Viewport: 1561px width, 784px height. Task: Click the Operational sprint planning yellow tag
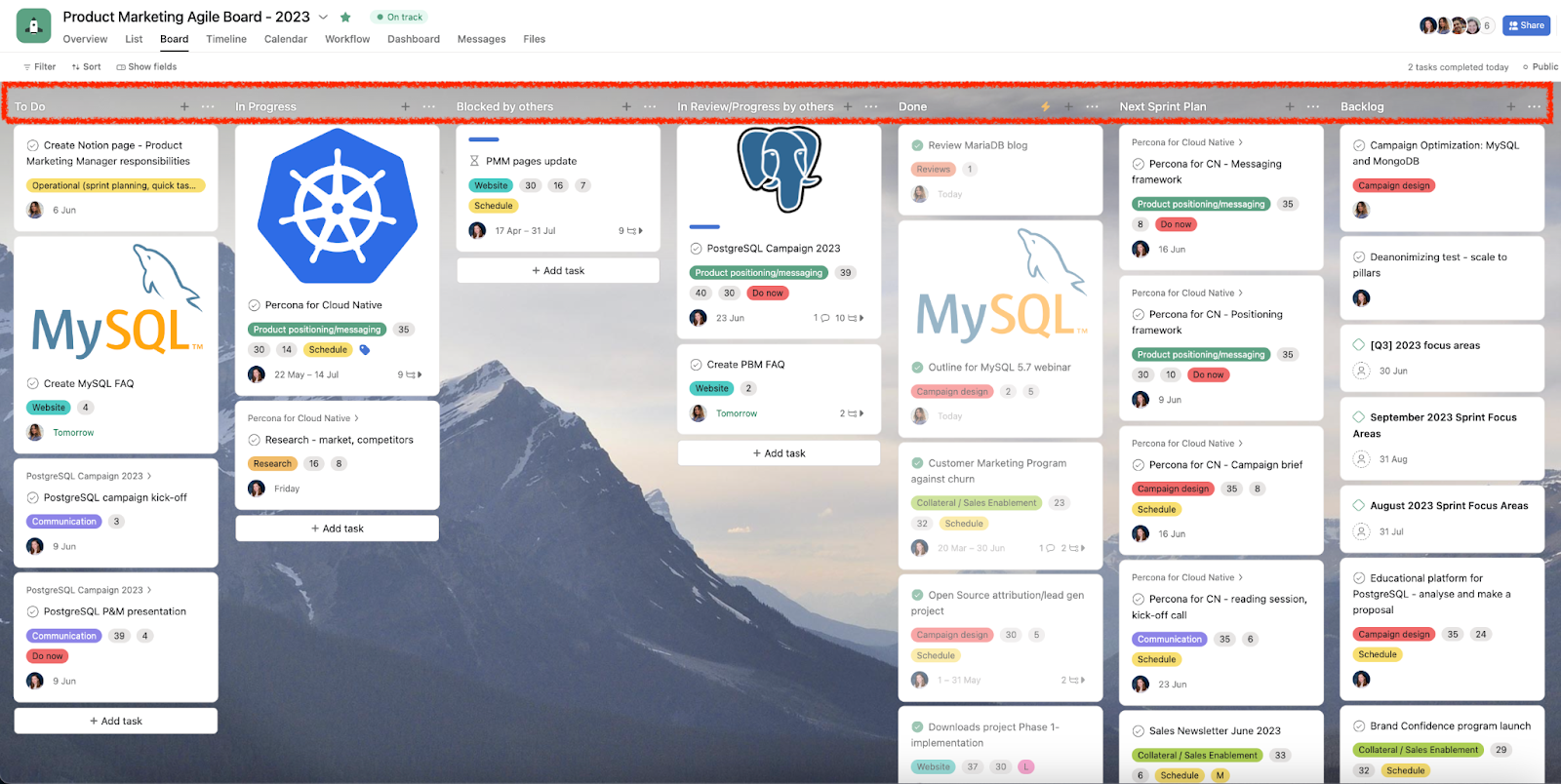(x=115, y=185)
